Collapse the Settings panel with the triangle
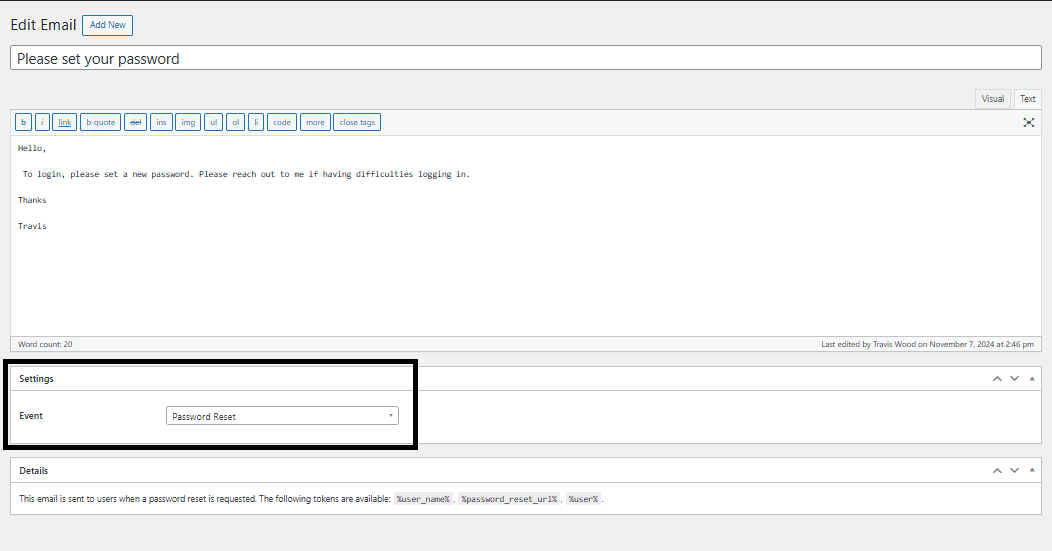The height and width of the screenshot is (551, 1052). 1032,379
